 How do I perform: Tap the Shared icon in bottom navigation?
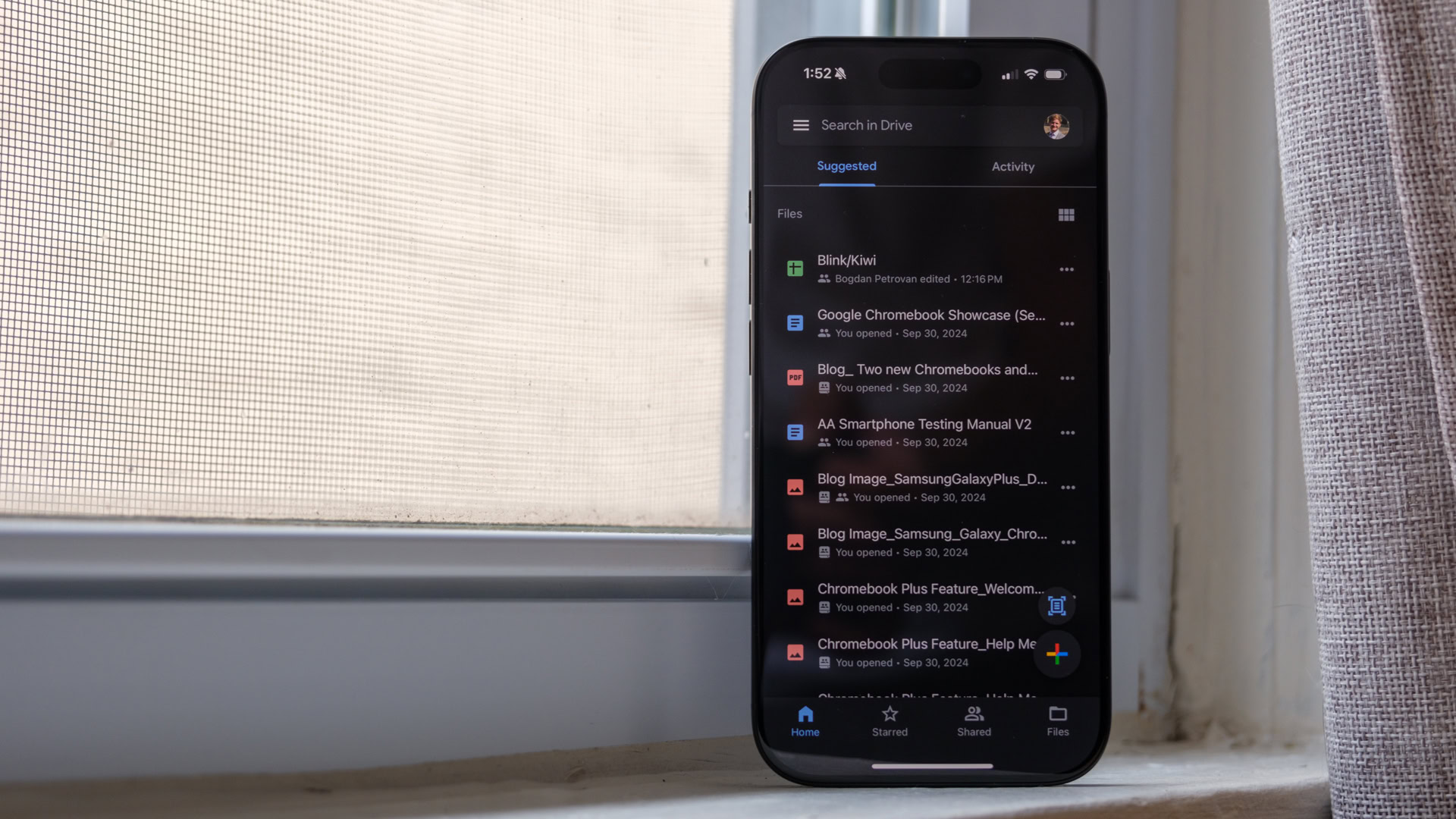point(972,720)
